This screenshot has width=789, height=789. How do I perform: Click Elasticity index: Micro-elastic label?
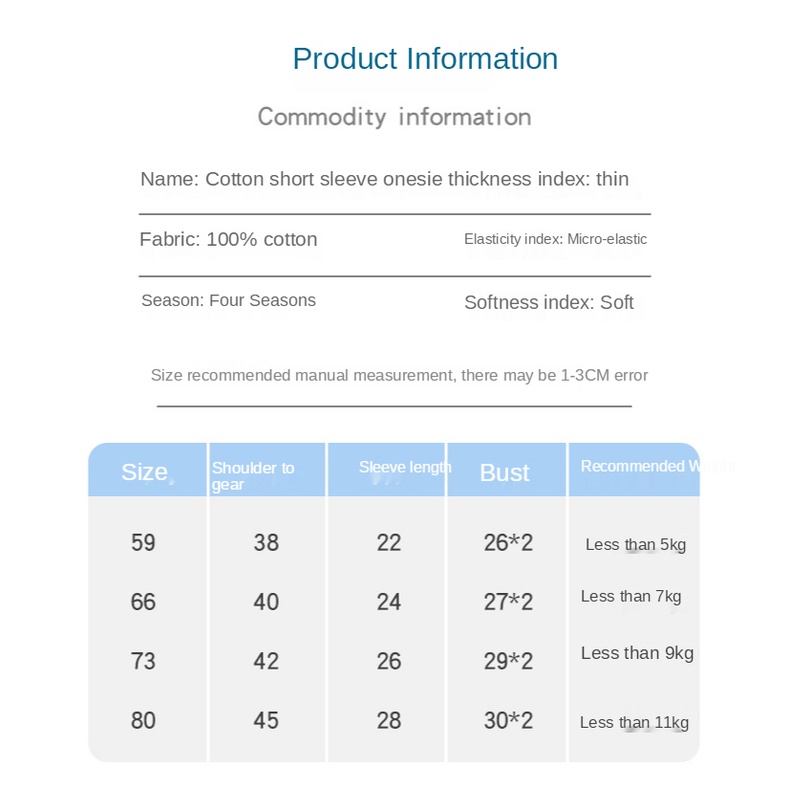pyautogui.click(x=555, y=239)
